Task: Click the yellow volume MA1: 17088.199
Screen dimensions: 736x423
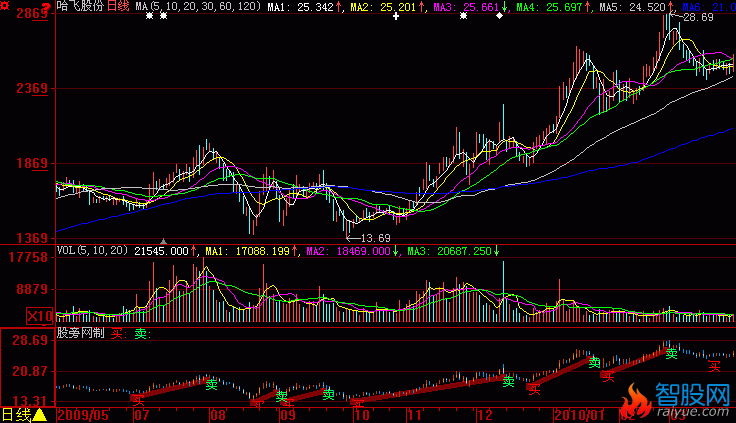Action: click(x=247, y=251)
